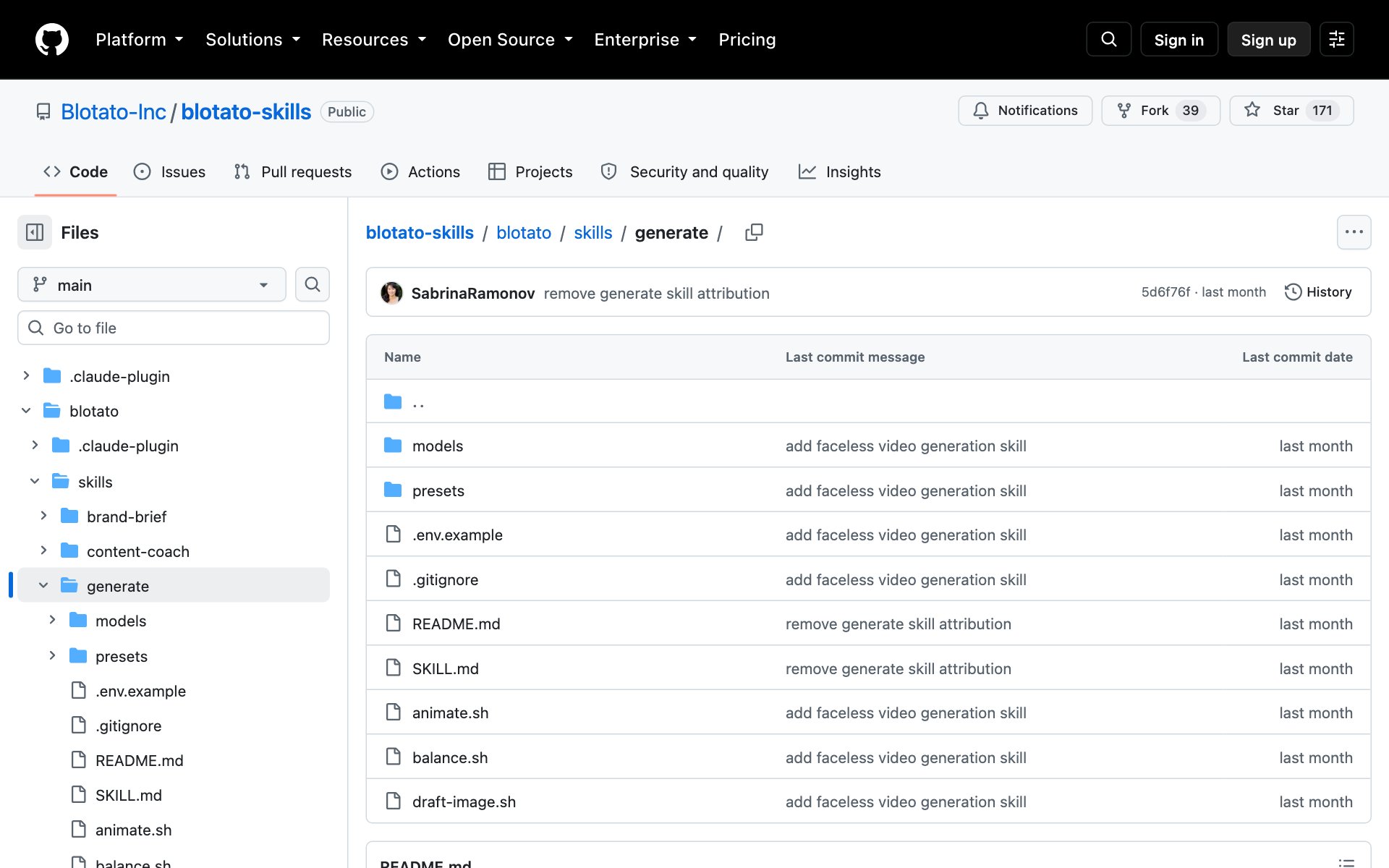The height and width of the screenshot is (868, 1389).
Task: Expand the root .claude-plugin folder chevron
Action: pos(26,375)
